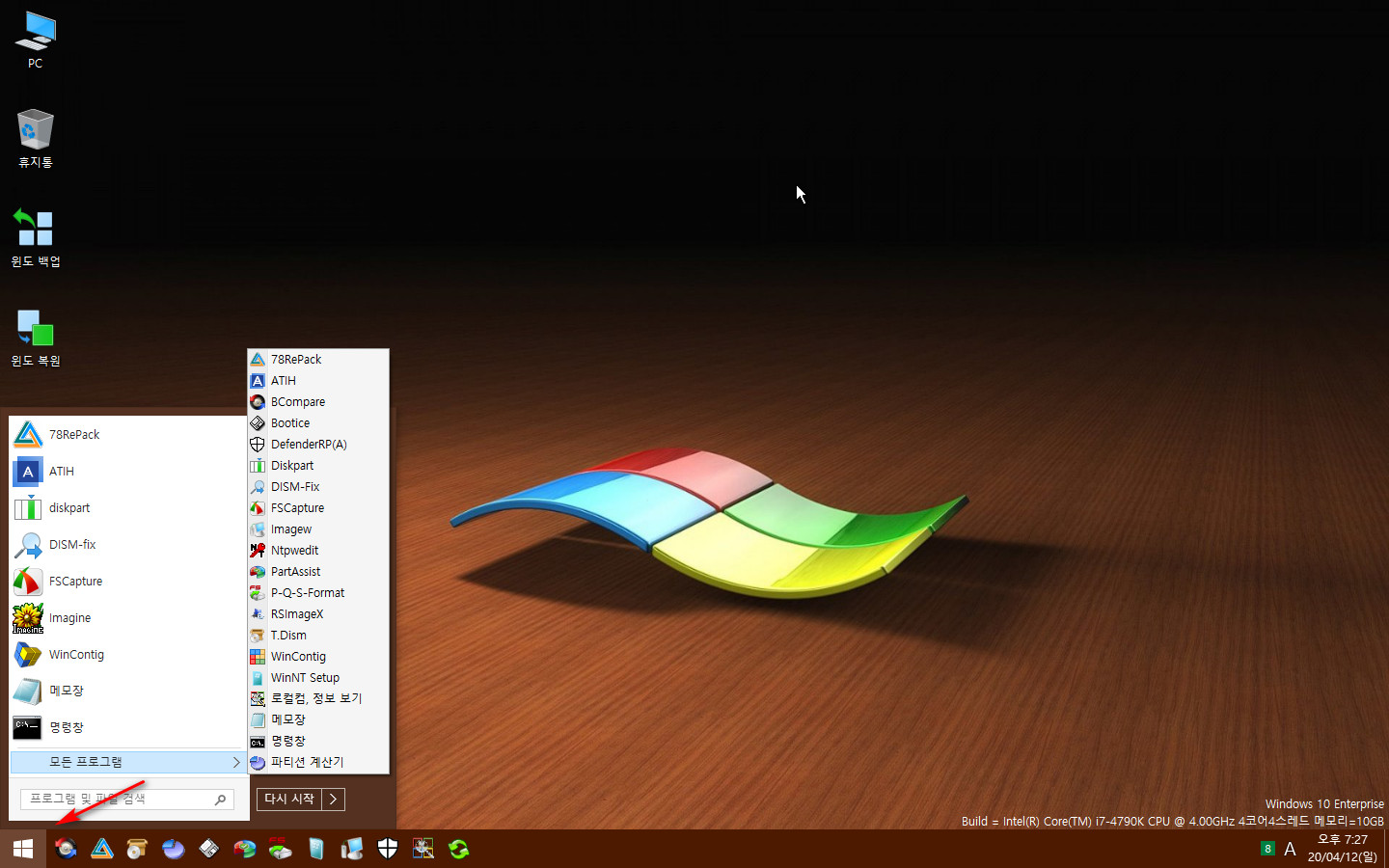The height and width of the screenshot is (868, 1389).
Task: Open 메모장 in the pinned start list
Action: coord(127,692)
